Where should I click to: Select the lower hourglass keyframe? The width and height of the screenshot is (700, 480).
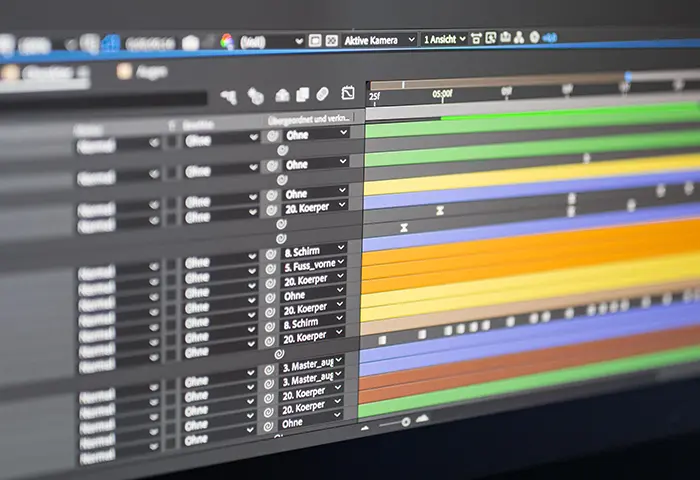[x=404, y=228]
